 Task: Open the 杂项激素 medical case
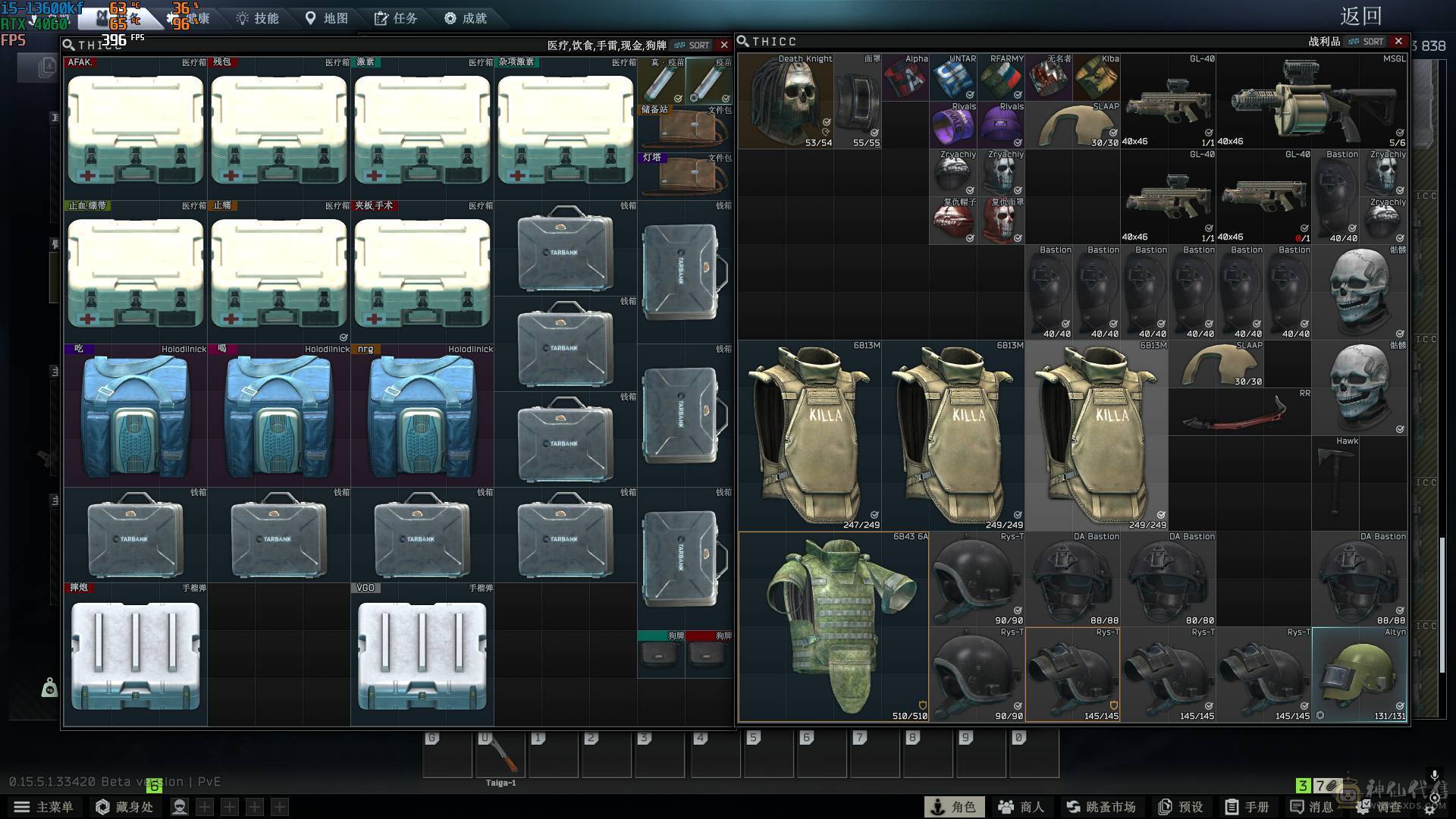[566, 129]
